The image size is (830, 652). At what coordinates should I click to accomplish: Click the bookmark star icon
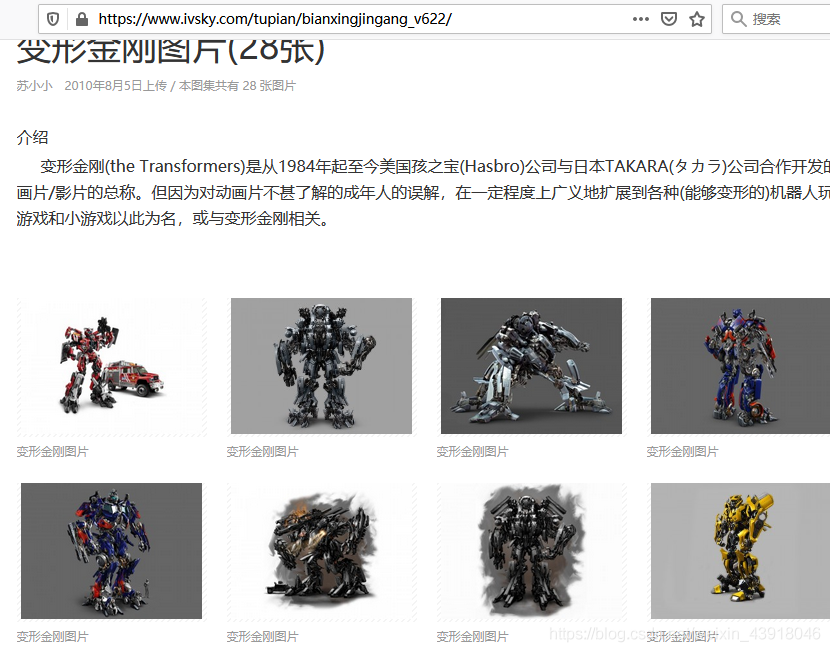click(696, 18)
